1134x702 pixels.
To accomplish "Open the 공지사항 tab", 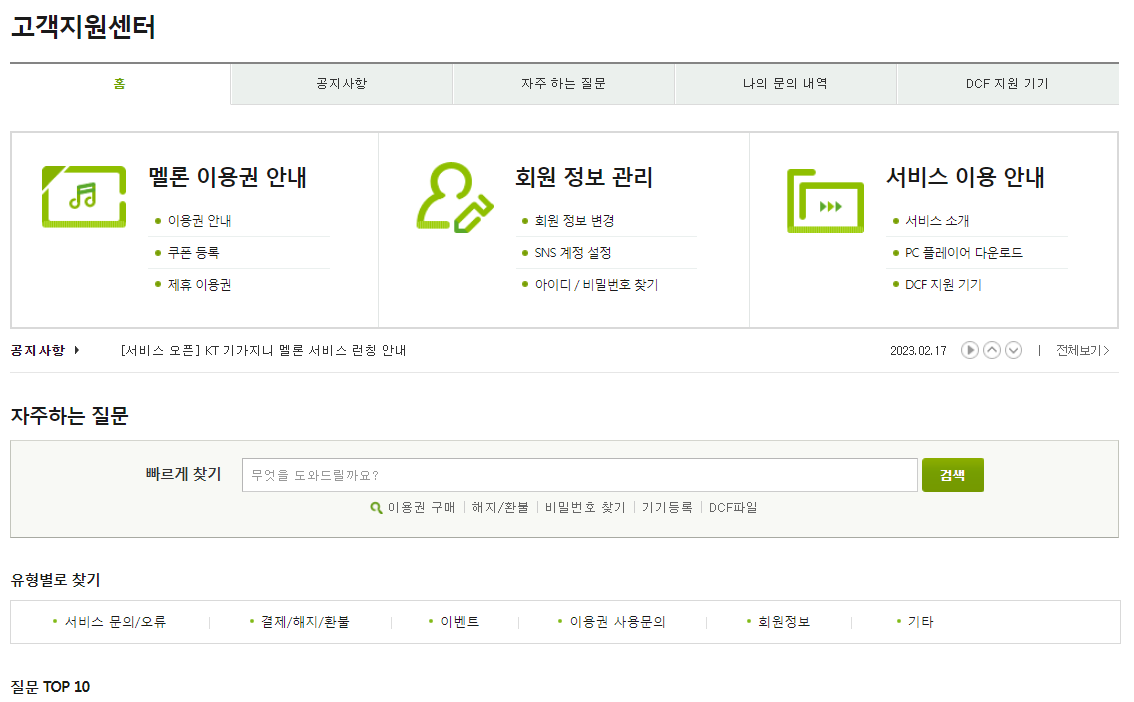I will (x=342, y=84).
